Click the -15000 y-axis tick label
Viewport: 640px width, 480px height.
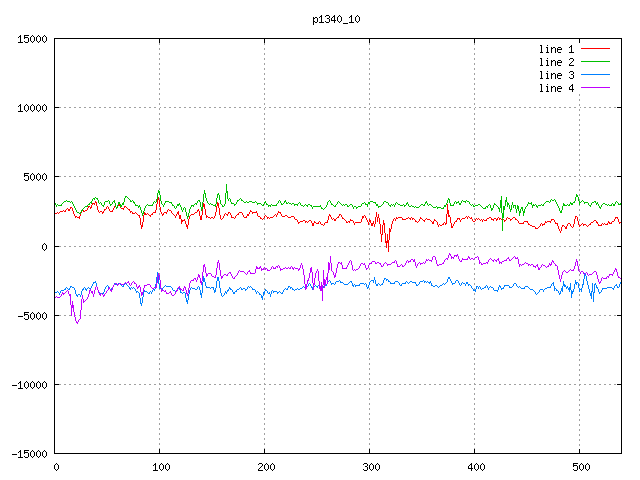coord(29,453)
